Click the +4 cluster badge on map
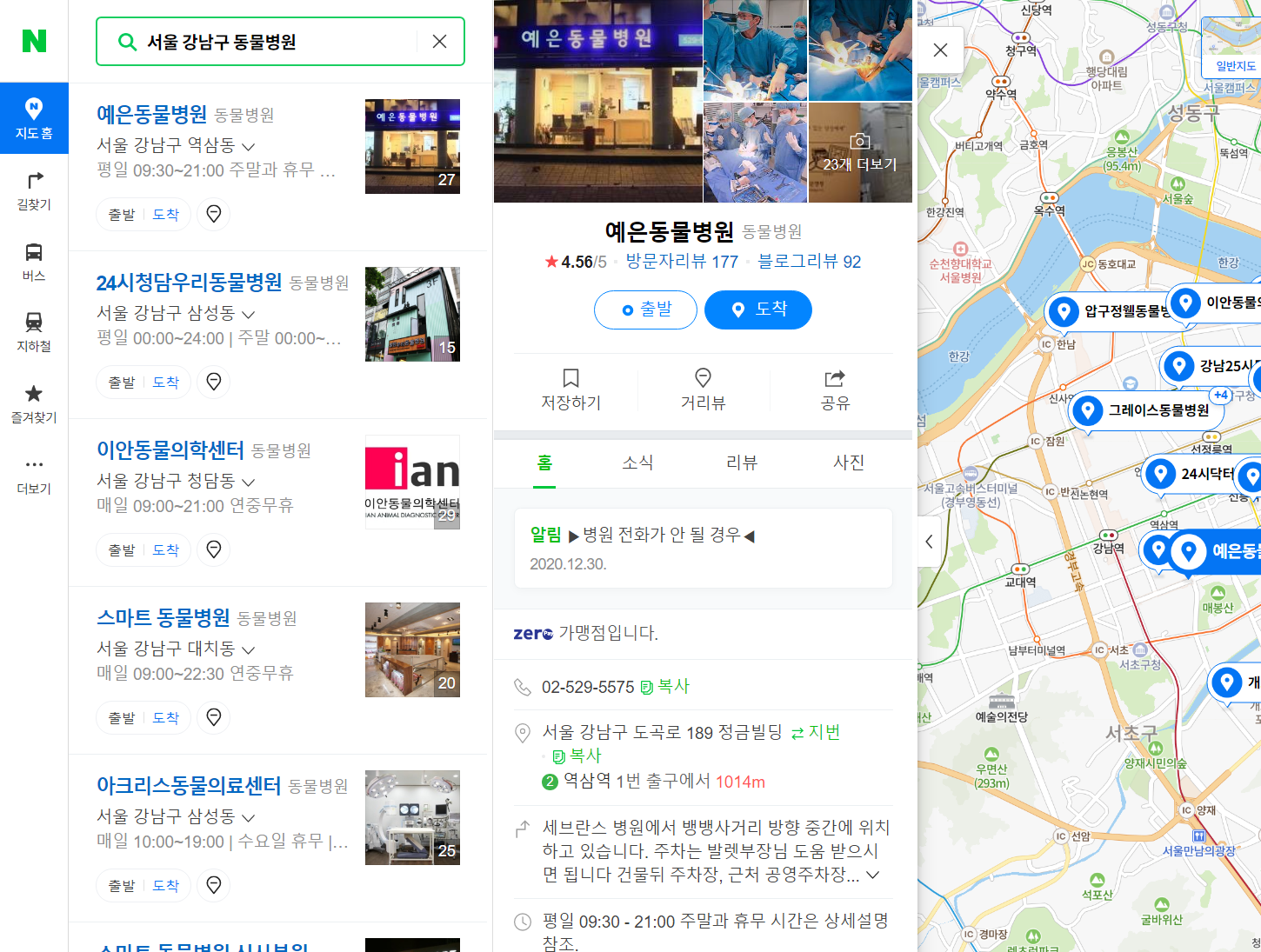The width and height of the screenshot is (1261, 952). click(1221, 395)
